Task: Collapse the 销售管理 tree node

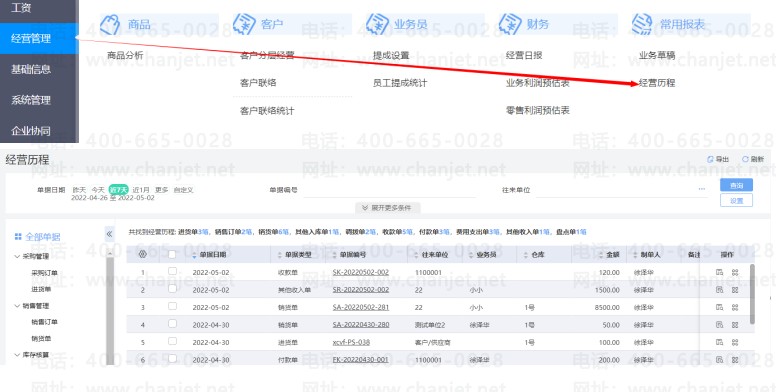Action: pyautogui.click(x=17, y=306)
